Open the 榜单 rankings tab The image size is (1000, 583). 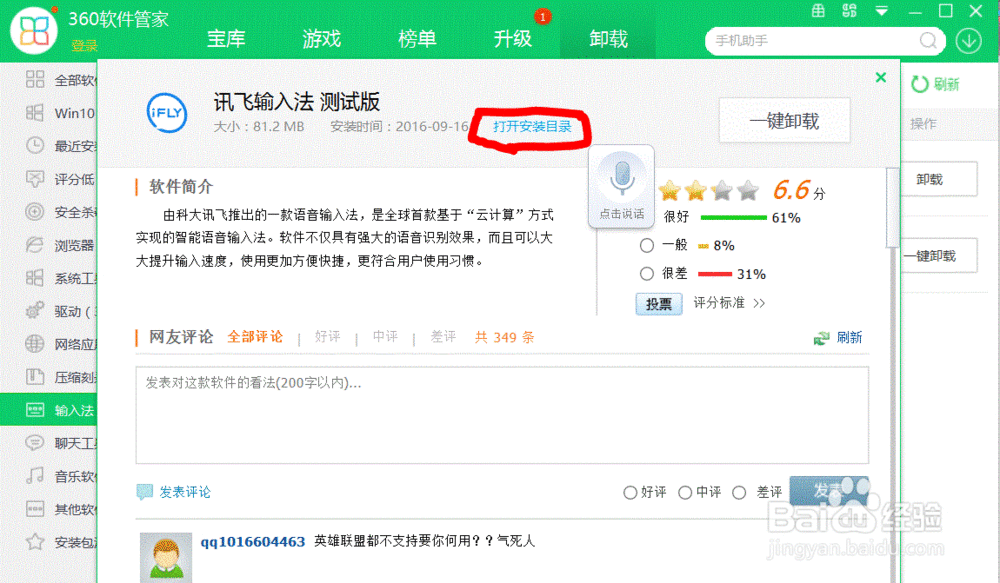pos(417,39)
